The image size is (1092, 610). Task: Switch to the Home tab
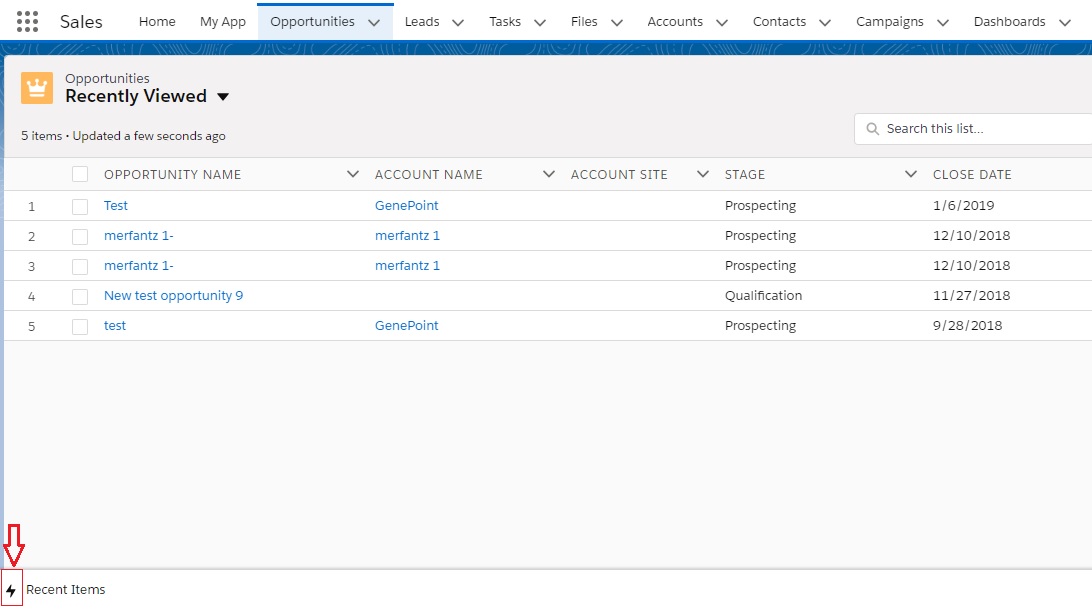(157, 21)
